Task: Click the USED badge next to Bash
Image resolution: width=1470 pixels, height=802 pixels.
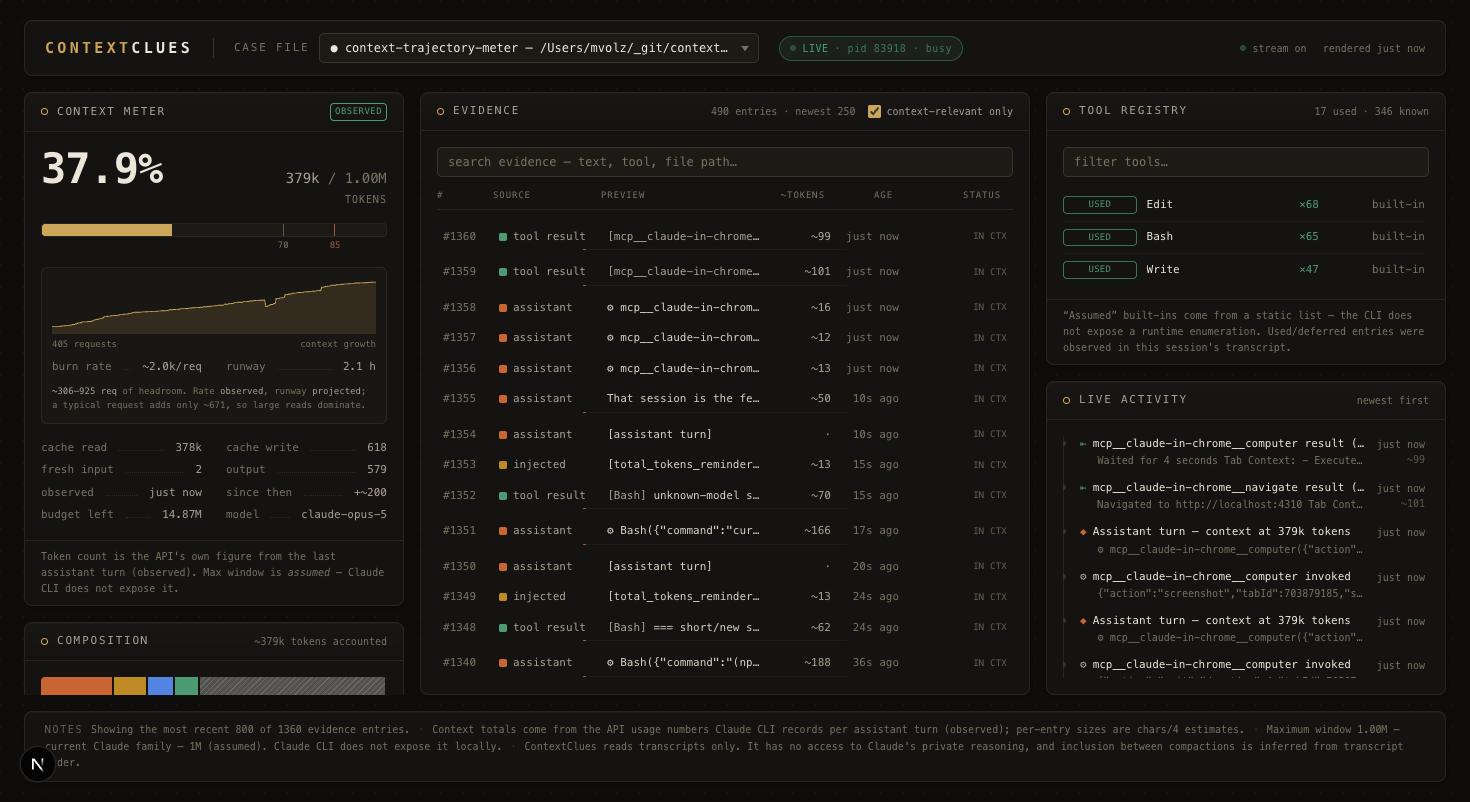Action: (x=1100, y=237)
